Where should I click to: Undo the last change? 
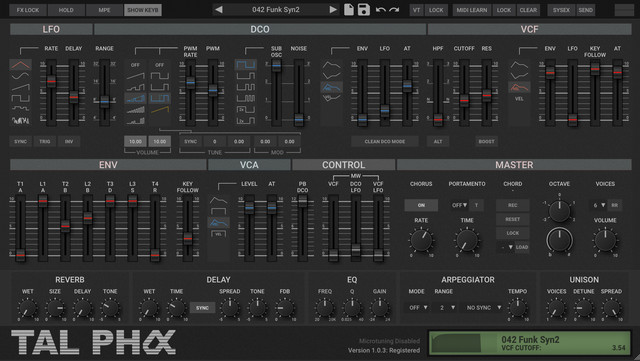[380, 9]
